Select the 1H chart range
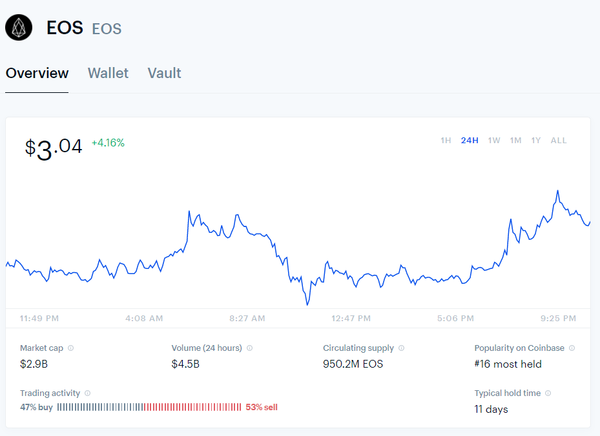 [446, 140]
